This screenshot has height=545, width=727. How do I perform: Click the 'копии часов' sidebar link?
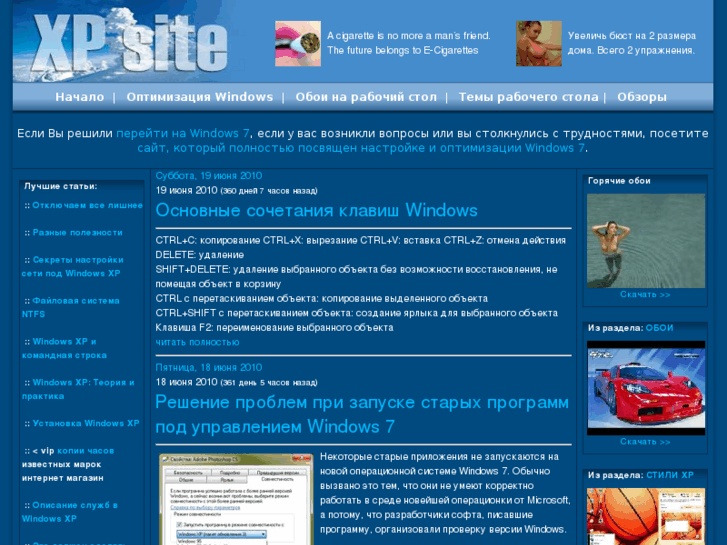point(86,450)
